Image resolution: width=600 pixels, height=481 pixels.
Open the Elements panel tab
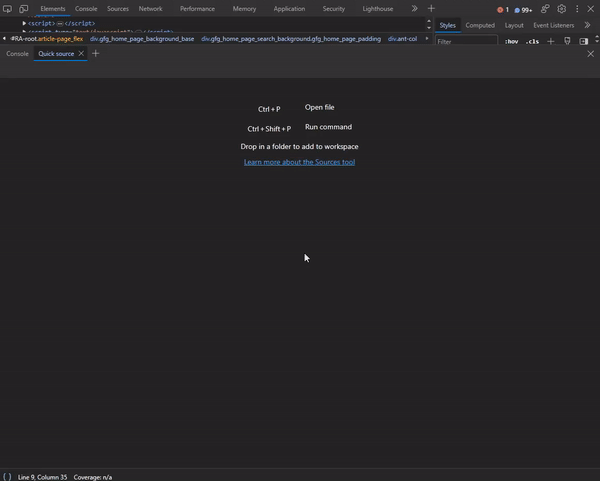53,8
